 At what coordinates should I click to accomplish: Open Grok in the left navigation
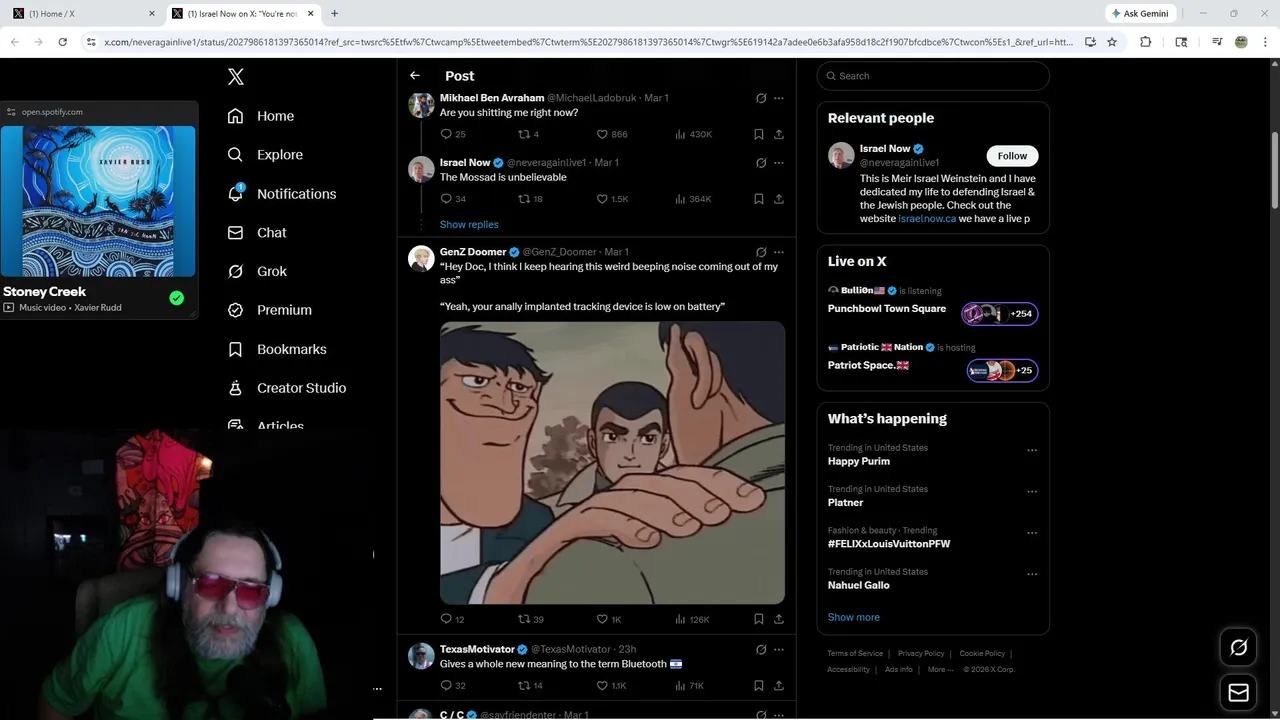tap(257, 271)
